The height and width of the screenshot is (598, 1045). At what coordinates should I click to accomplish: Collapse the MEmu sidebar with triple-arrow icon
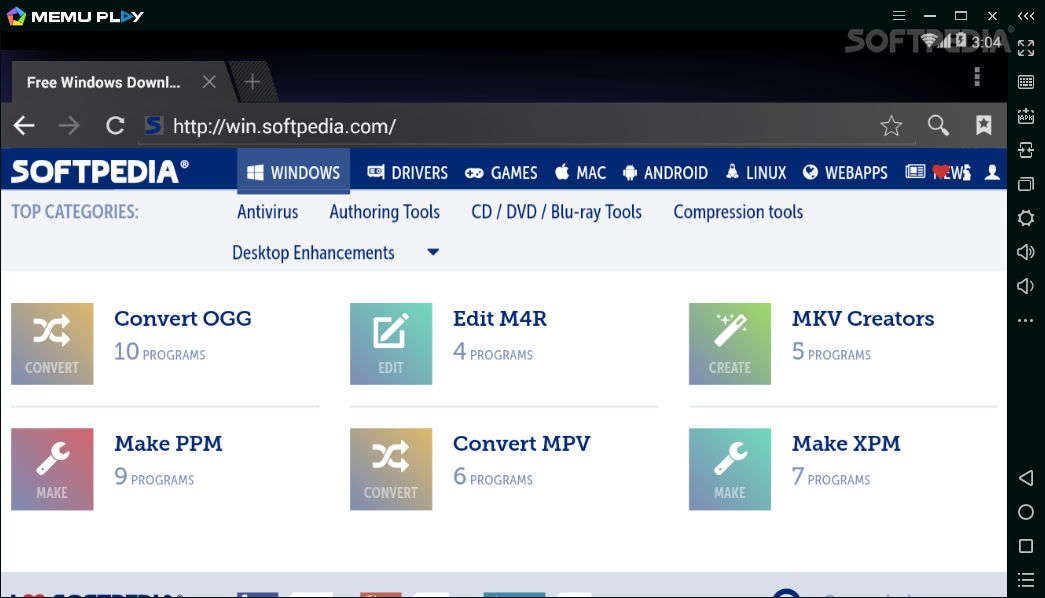pyautogui.click(x=1026, y=16)
